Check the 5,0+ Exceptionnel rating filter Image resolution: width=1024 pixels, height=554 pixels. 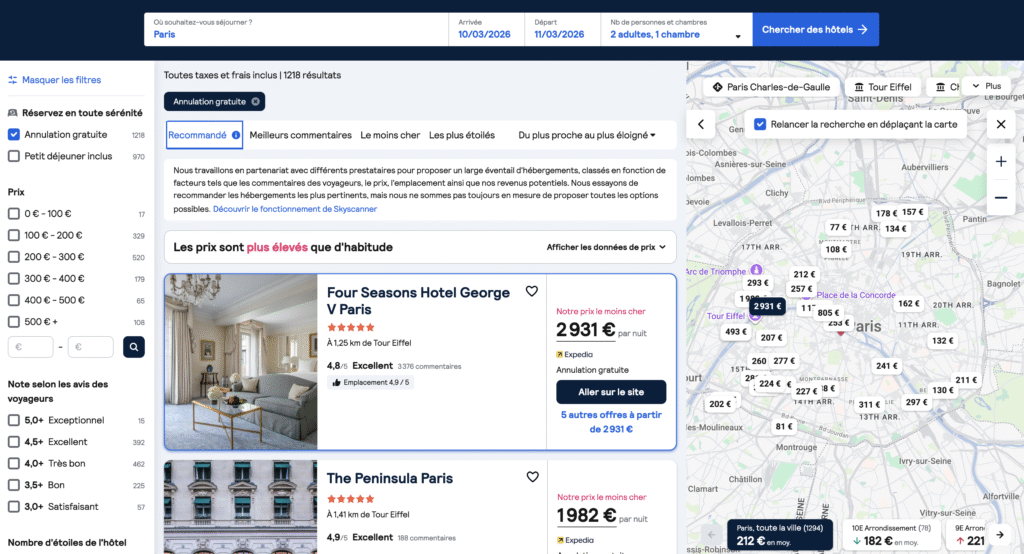coord(14,420)
